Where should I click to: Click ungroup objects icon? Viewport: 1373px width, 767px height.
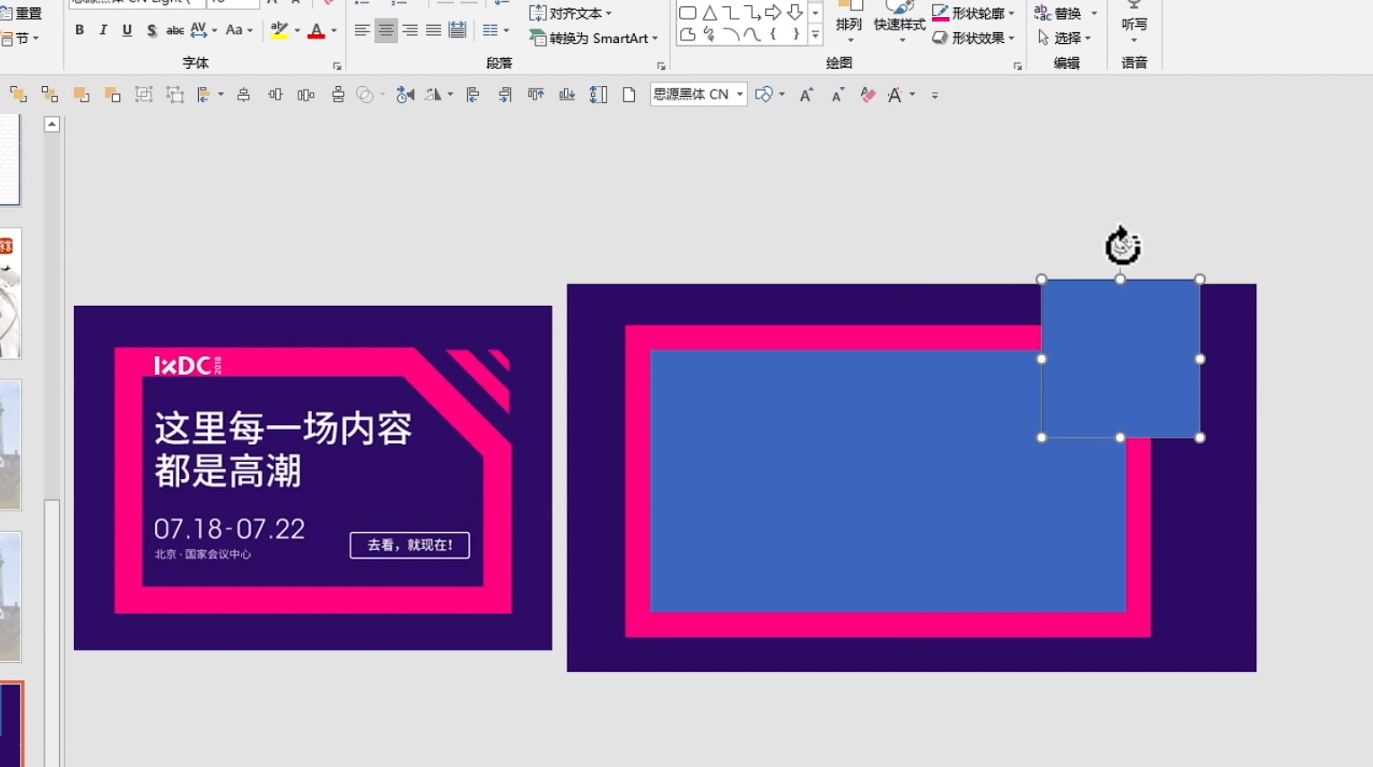click(x=175, y=95)
